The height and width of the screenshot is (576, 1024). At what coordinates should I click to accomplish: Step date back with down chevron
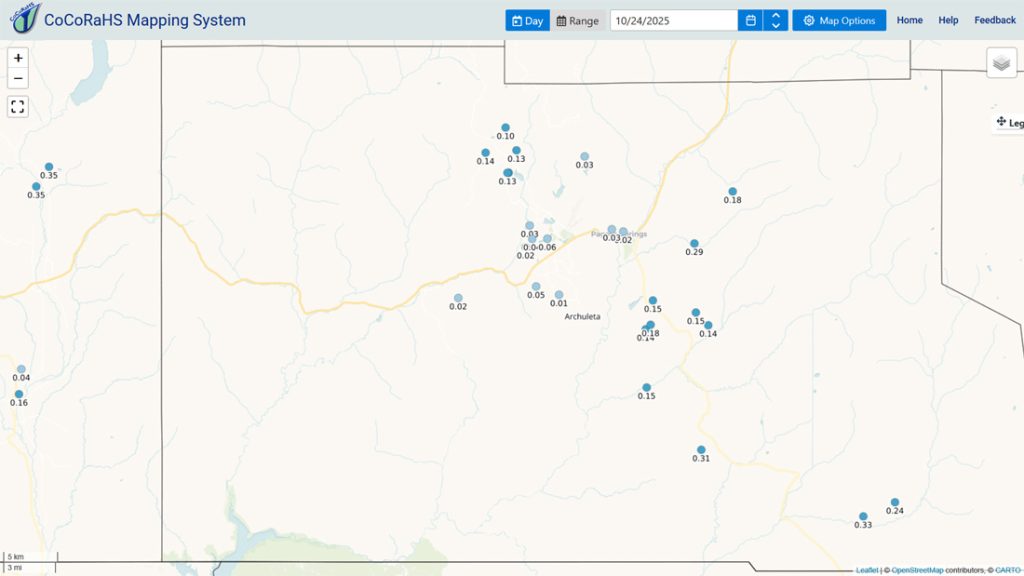click(776, 25)
